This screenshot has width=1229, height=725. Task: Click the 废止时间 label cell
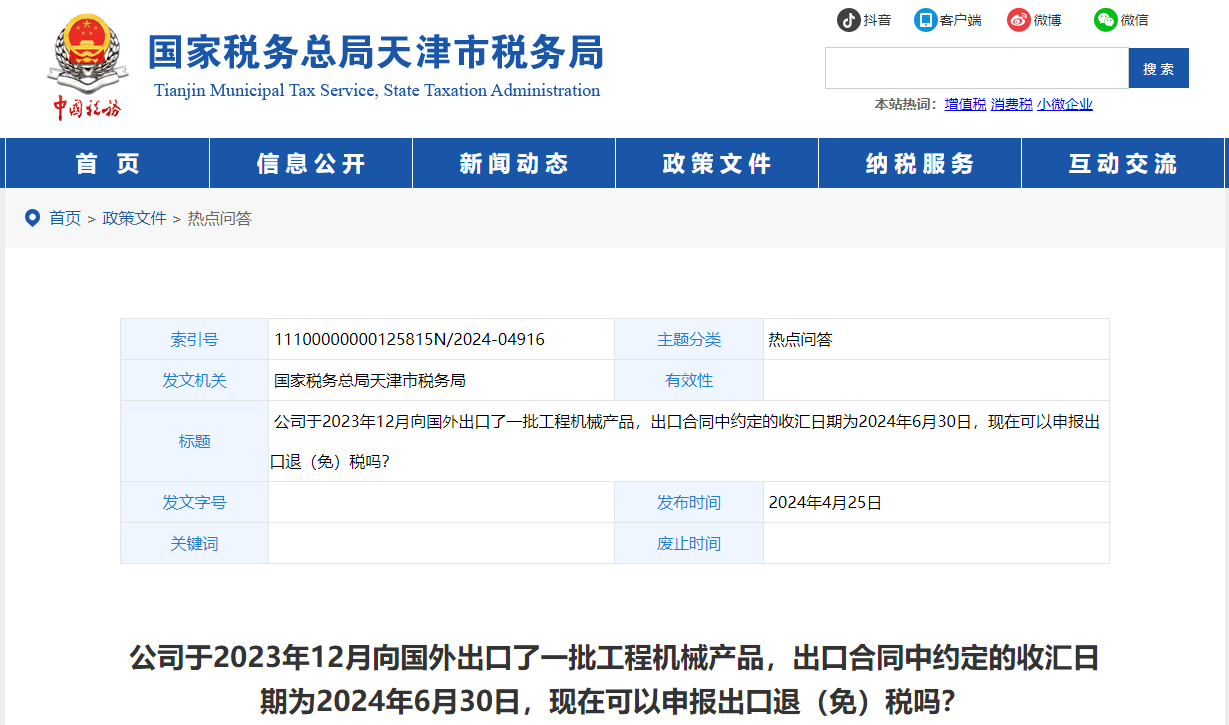(x=689, y=543)
